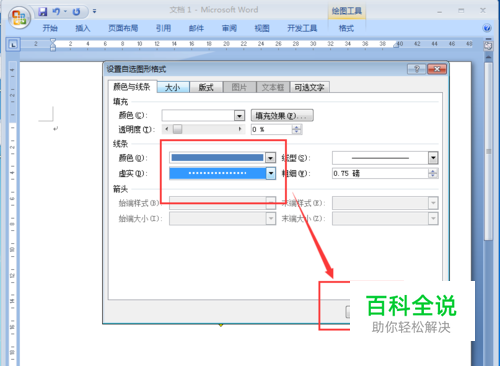
Task: Click the transparency slider left arrow
Action: [x=167, y=129]
